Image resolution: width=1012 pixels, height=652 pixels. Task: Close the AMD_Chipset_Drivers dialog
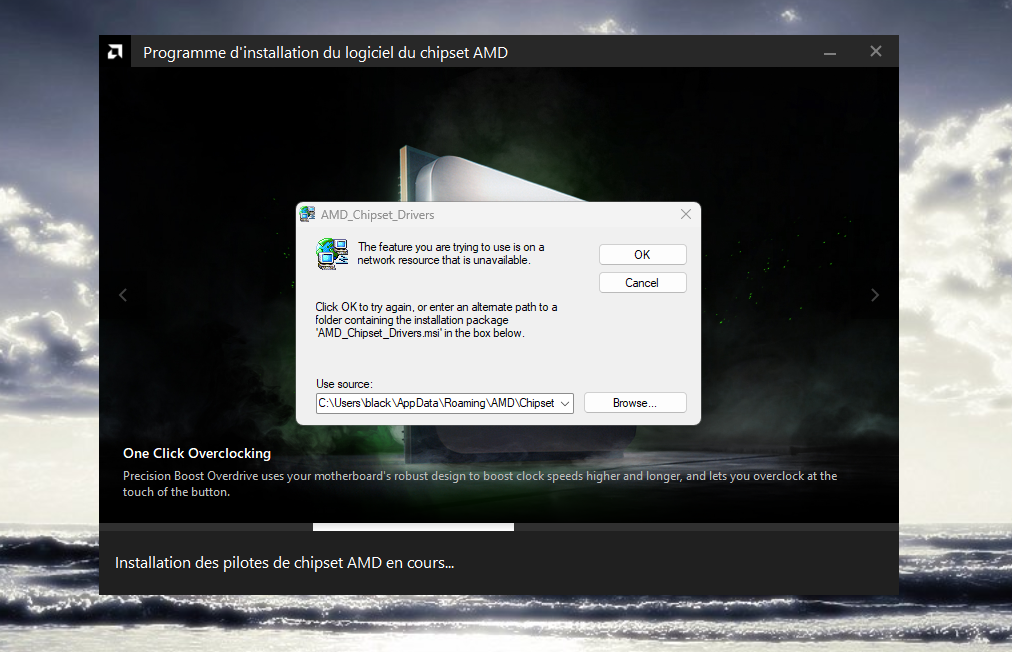tap(686, 214)
